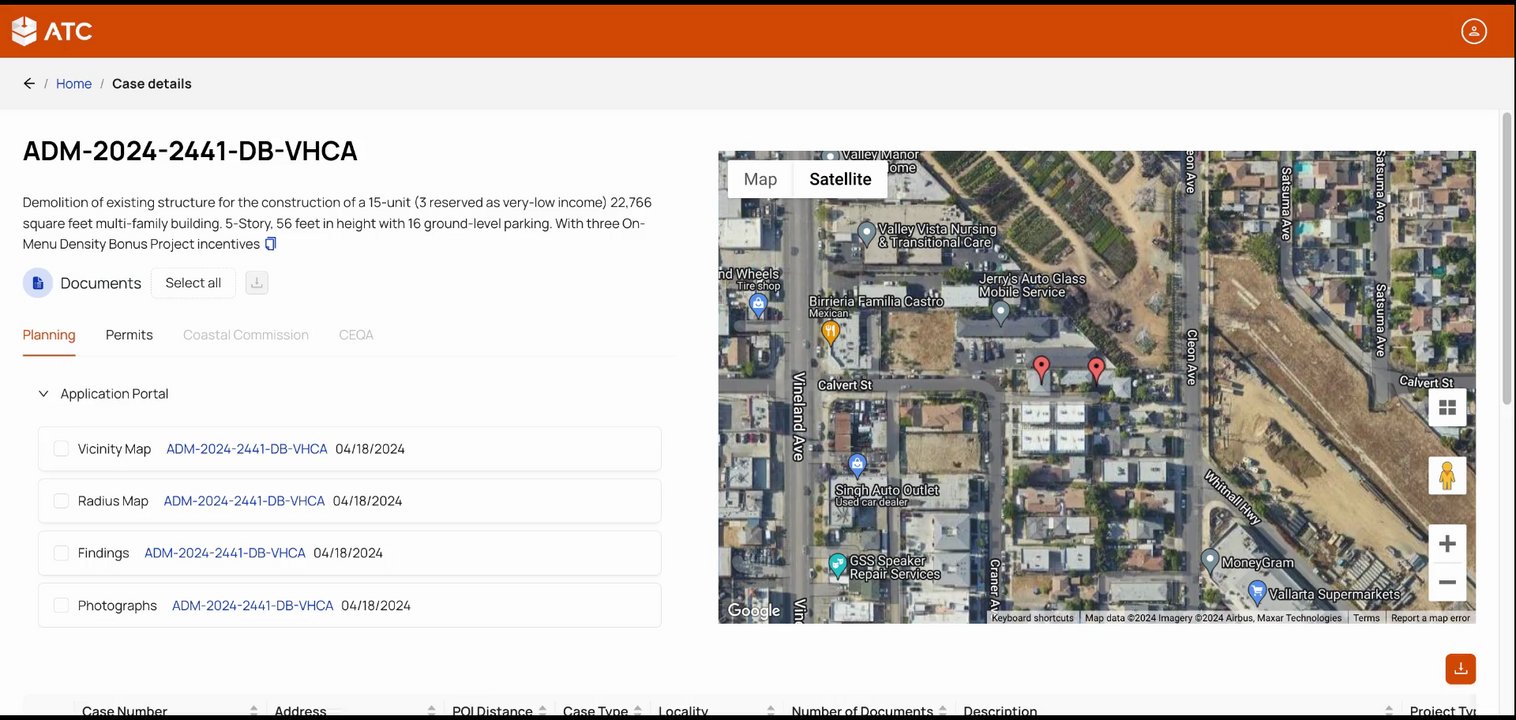
Task: Open the Radius Map case number link
Action: 244,501
